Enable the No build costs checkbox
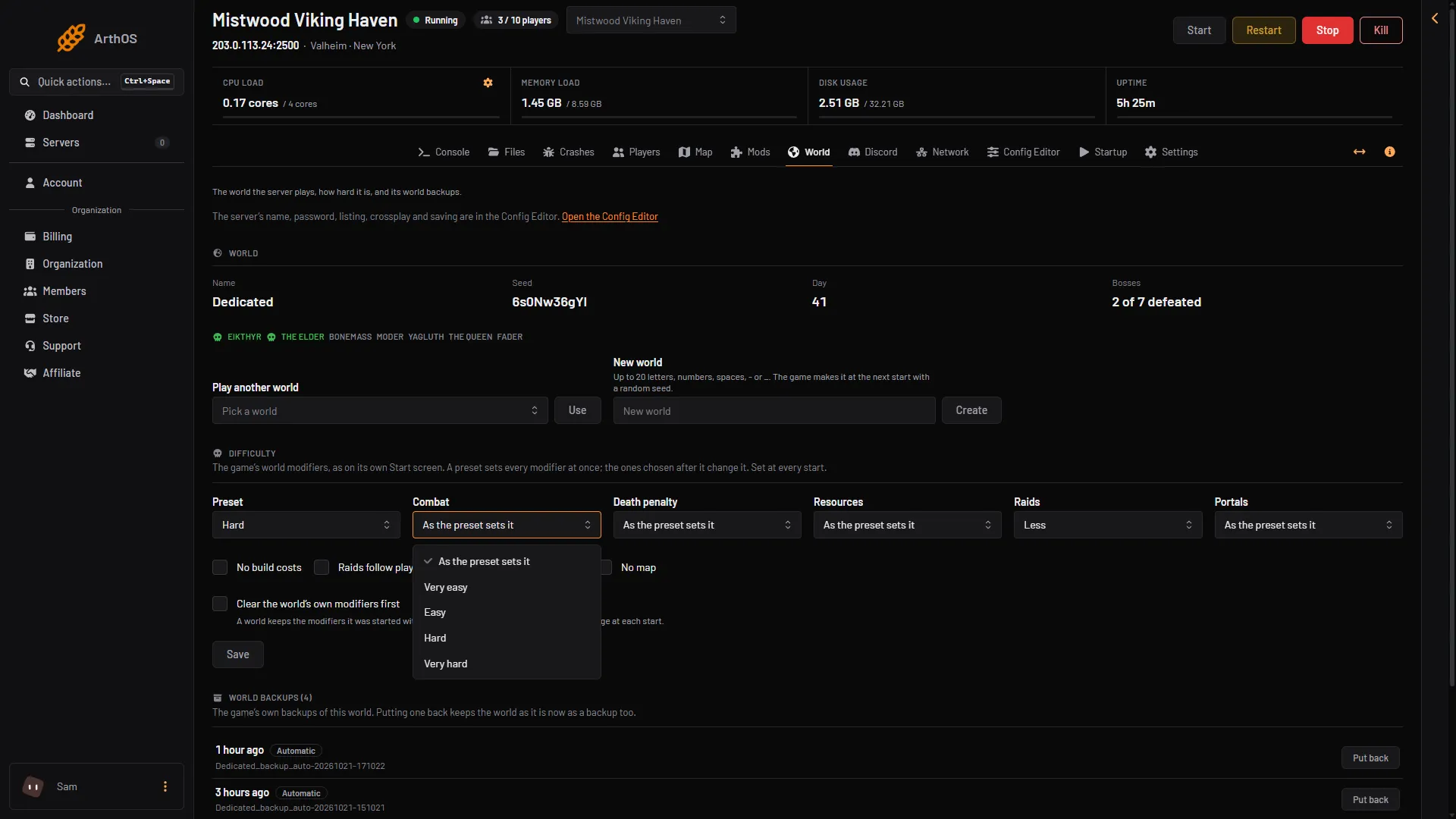 [x=220, y=567]
